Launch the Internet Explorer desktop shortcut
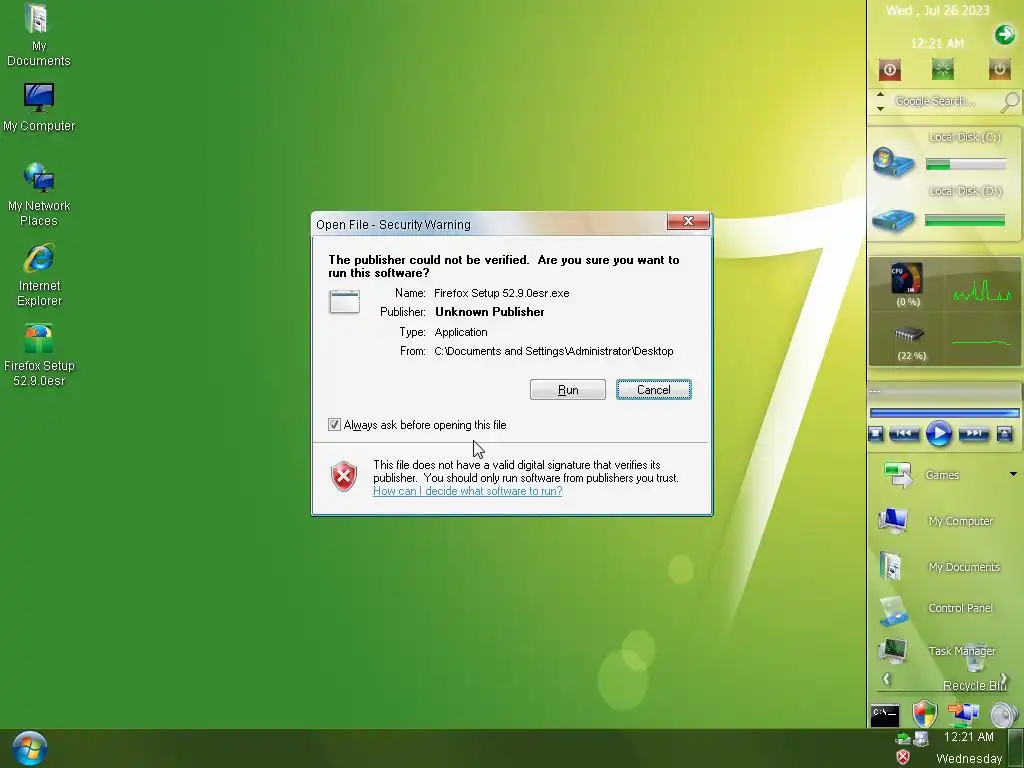This screenshot has height=768, width=1024. pos(39,274)
